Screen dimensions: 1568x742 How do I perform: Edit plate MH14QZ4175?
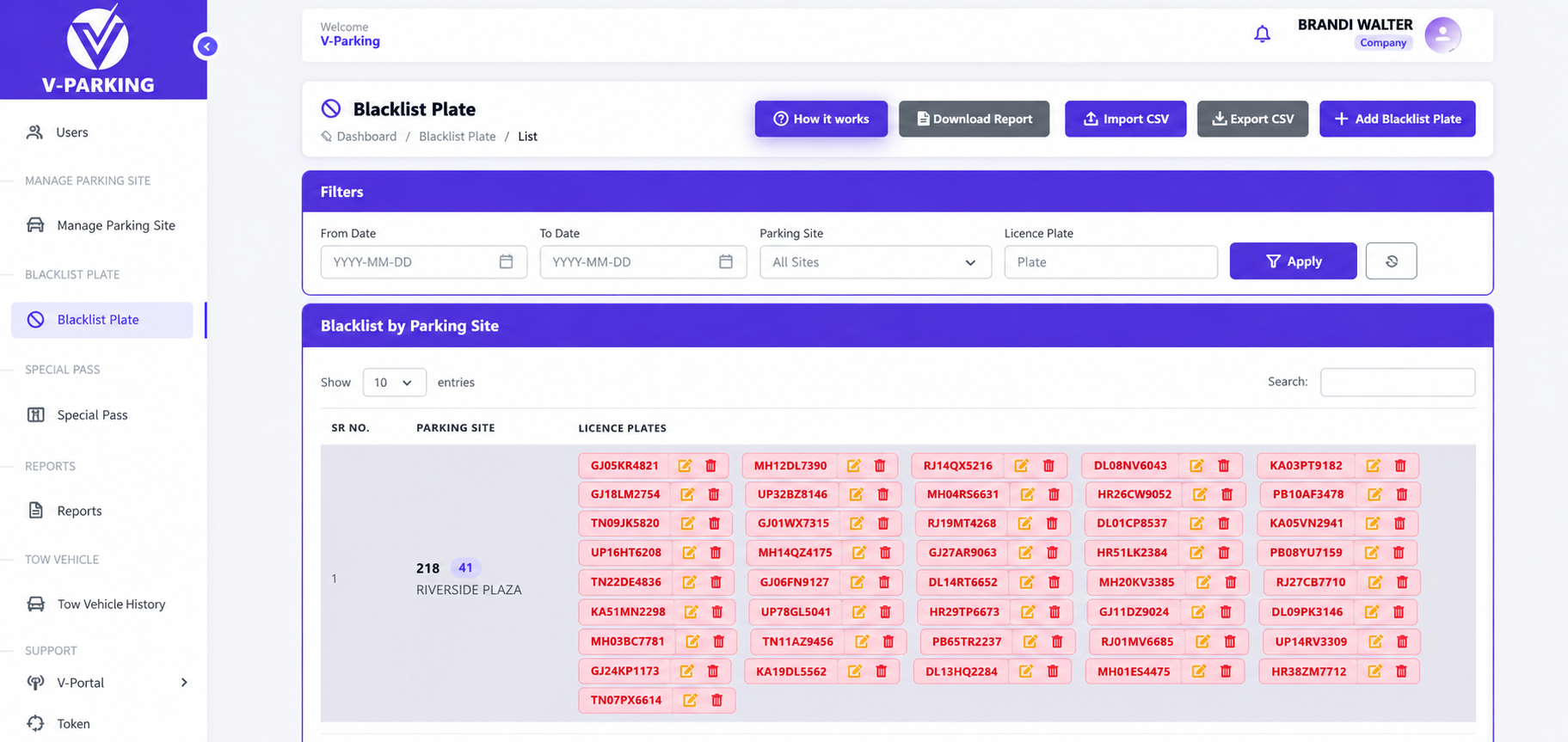click(858, 553)
